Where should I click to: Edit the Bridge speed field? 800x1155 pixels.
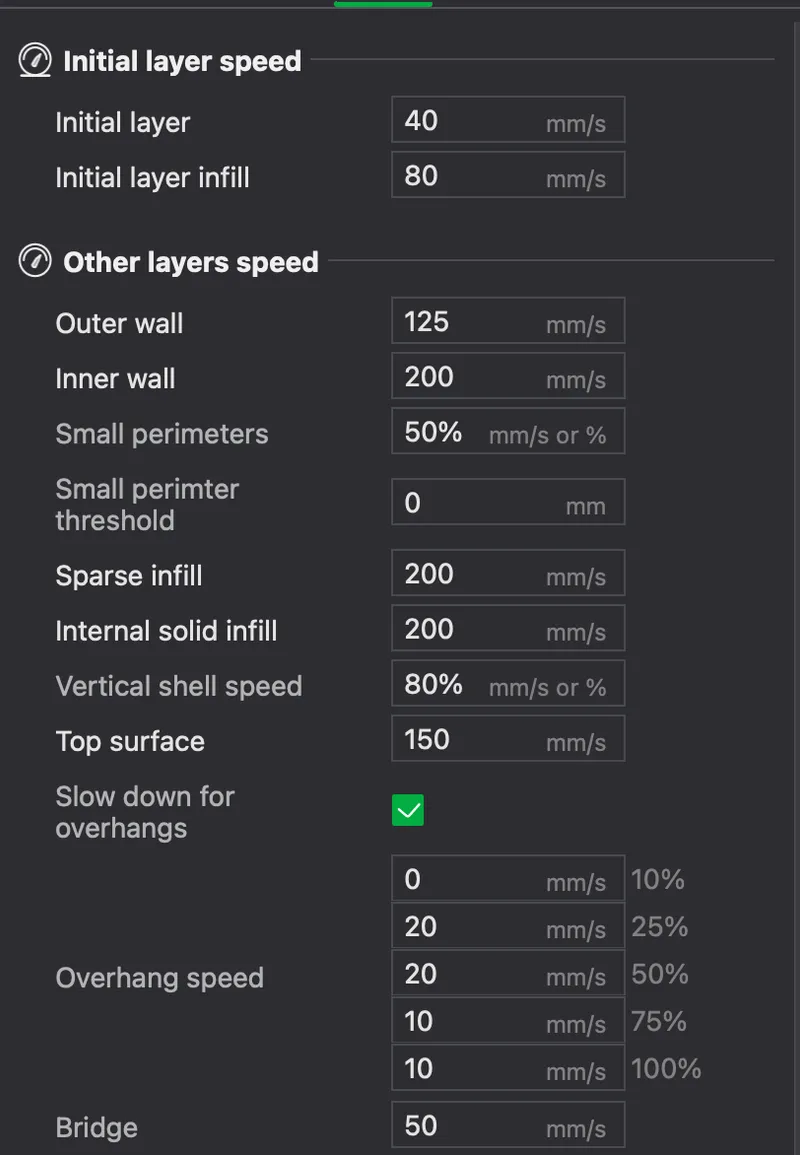click(x=508, y=1125)
